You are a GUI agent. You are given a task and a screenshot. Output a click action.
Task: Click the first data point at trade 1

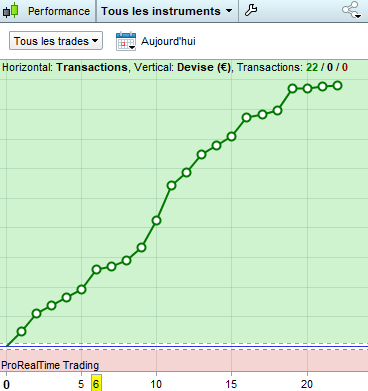(x=21, y=331)
